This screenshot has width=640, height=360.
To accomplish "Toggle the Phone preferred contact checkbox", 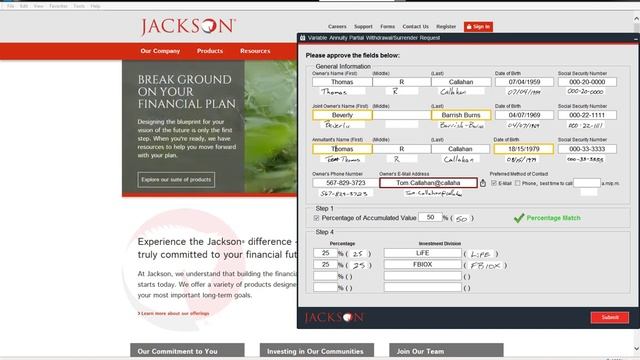I will pos(518,183).
